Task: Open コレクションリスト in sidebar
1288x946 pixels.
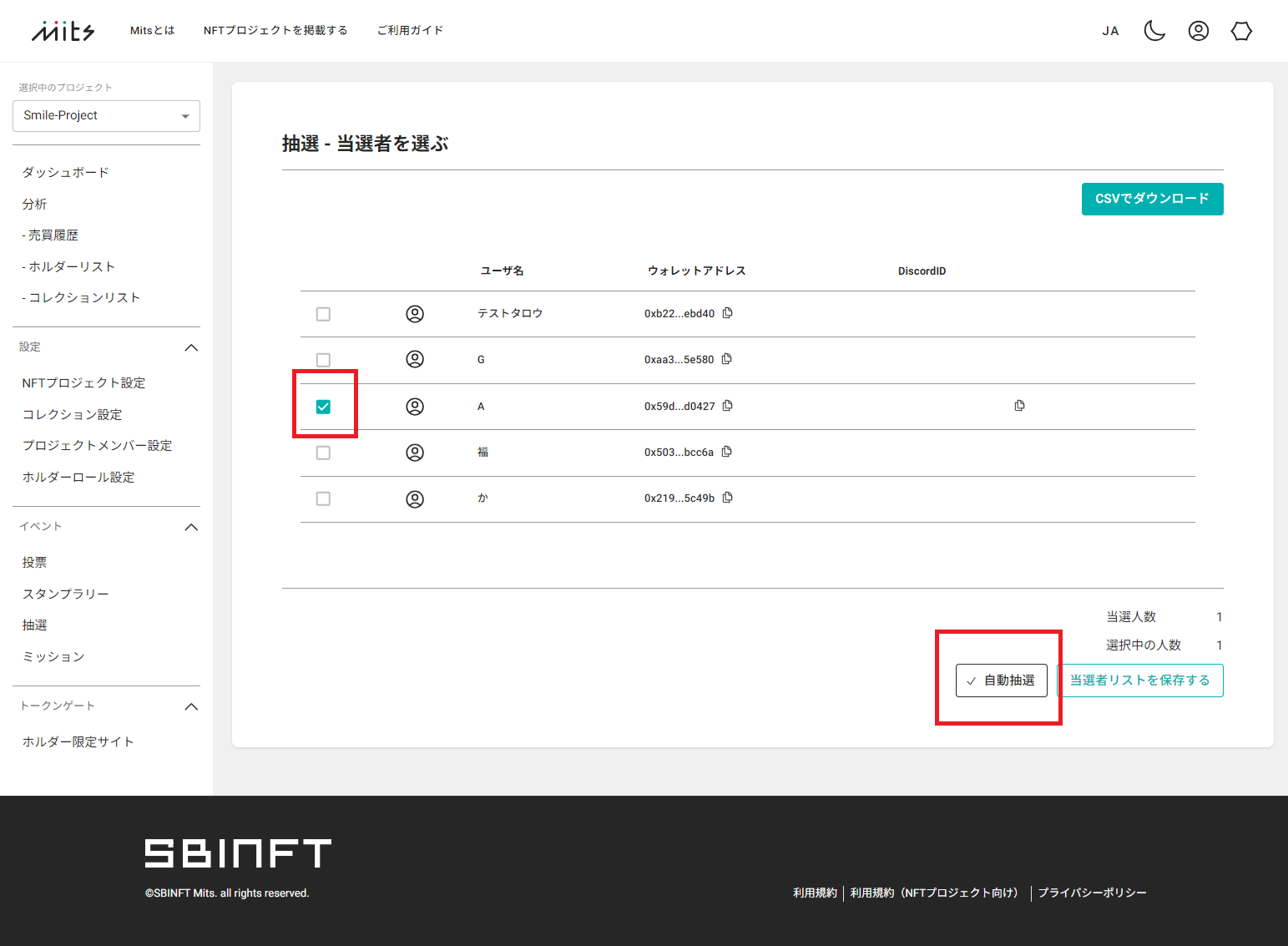Action: 81,297
